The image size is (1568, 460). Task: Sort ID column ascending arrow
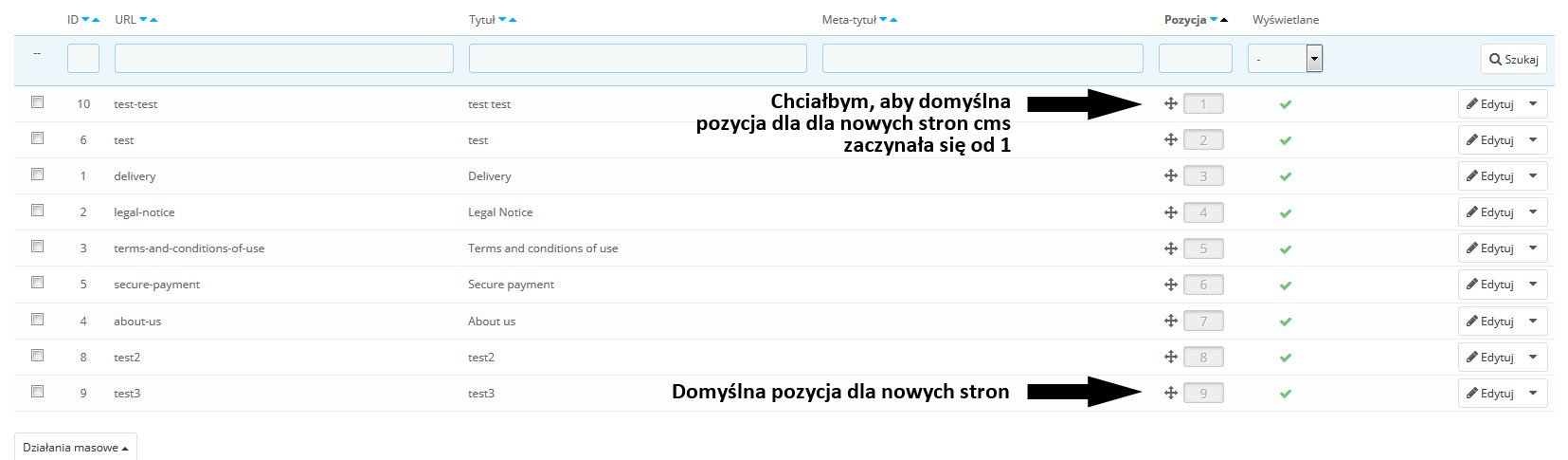click(96, 20)
